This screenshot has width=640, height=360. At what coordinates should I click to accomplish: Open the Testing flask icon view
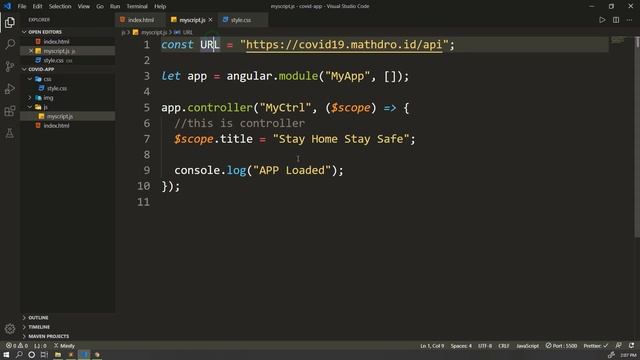pos(10,133)
